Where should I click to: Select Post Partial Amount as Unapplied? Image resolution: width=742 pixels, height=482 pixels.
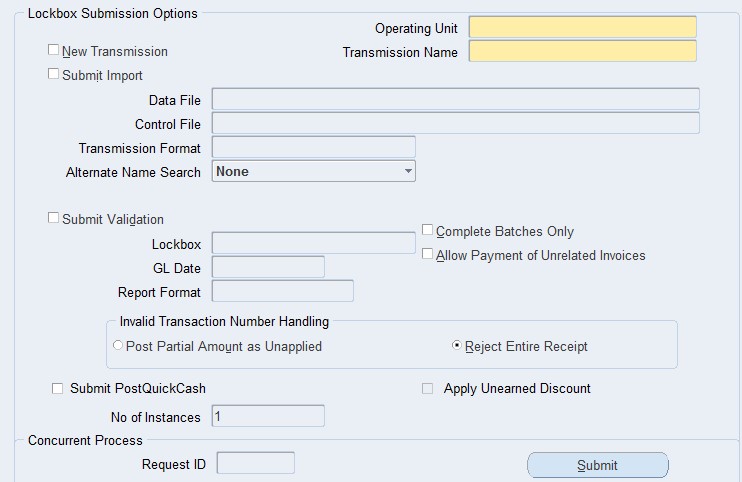click(118, 346)
